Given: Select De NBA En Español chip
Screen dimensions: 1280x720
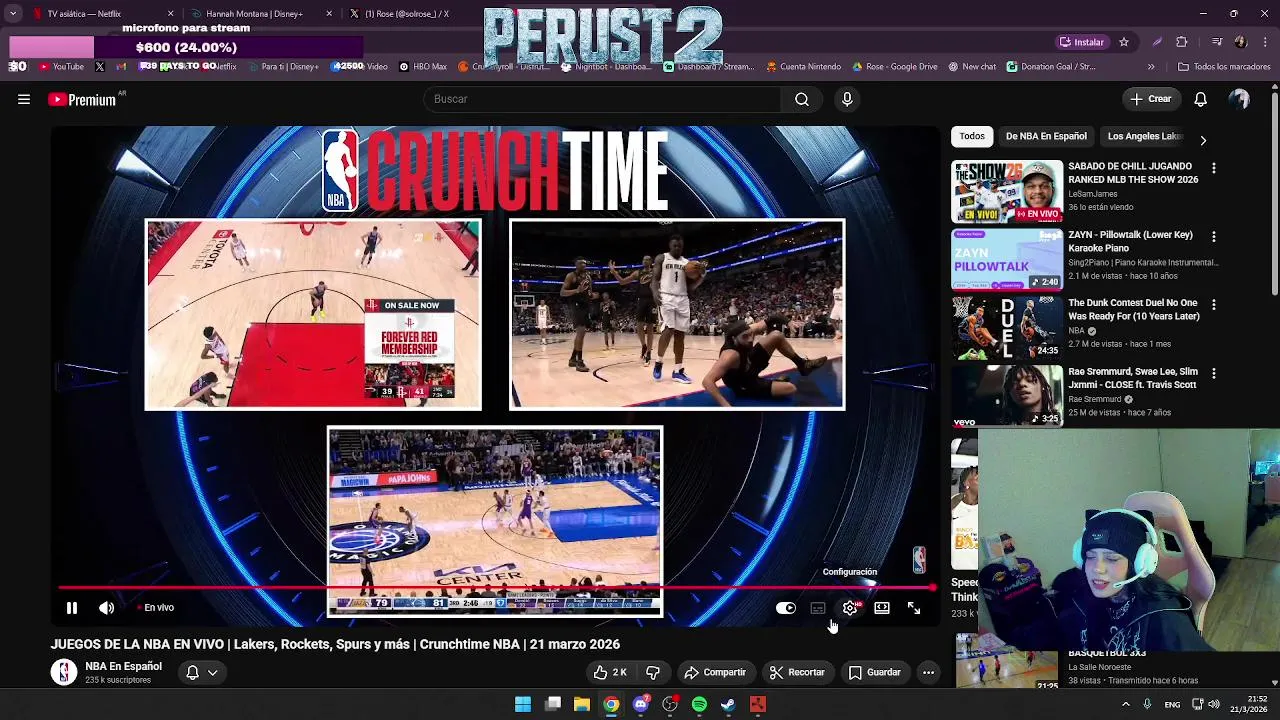Looking at the screenshot, I should click(x=1046, y=136).
